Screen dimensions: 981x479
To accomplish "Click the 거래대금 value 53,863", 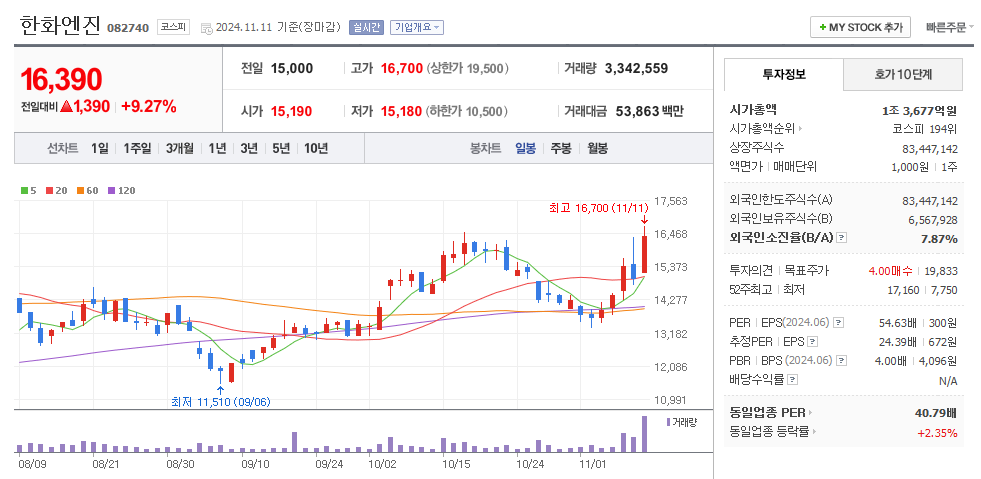I will [x=638, y=112].
